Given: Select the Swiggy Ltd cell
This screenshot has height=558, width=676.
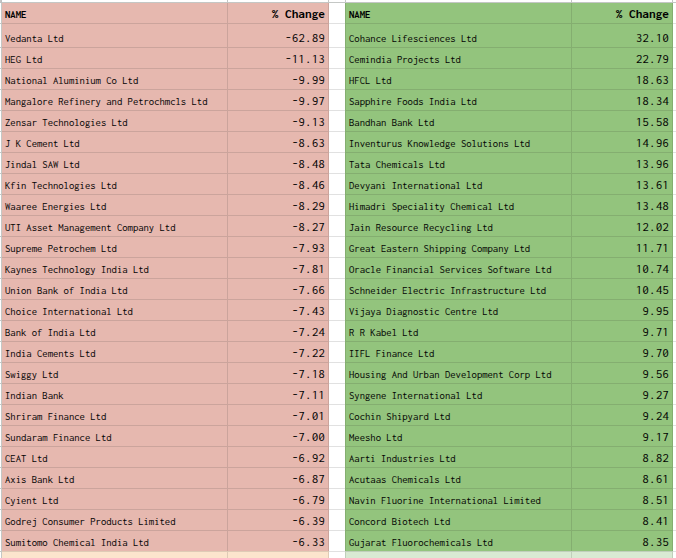Looking at the screenshot, I should (x=114, y=374).
